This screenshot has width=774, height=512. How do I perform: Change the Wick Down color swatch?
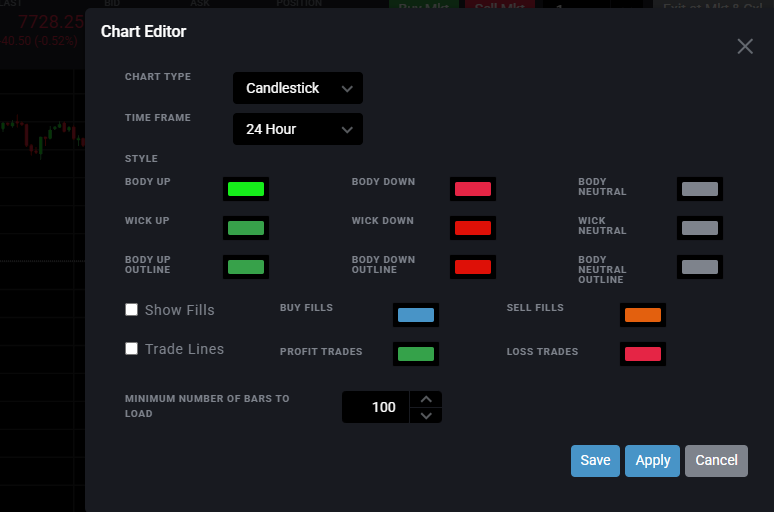pos(473,228)
